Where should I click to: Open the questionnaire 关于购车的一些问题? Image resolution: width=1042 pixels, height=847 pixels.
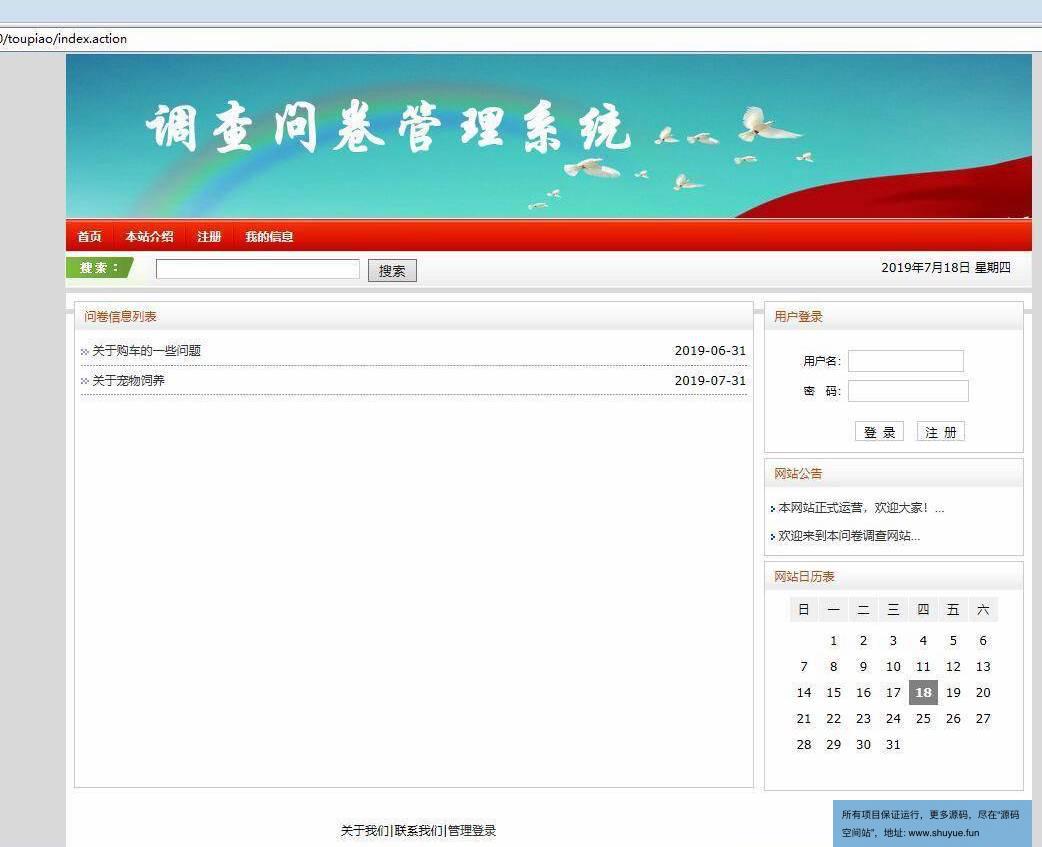click(x=146, y=351)
